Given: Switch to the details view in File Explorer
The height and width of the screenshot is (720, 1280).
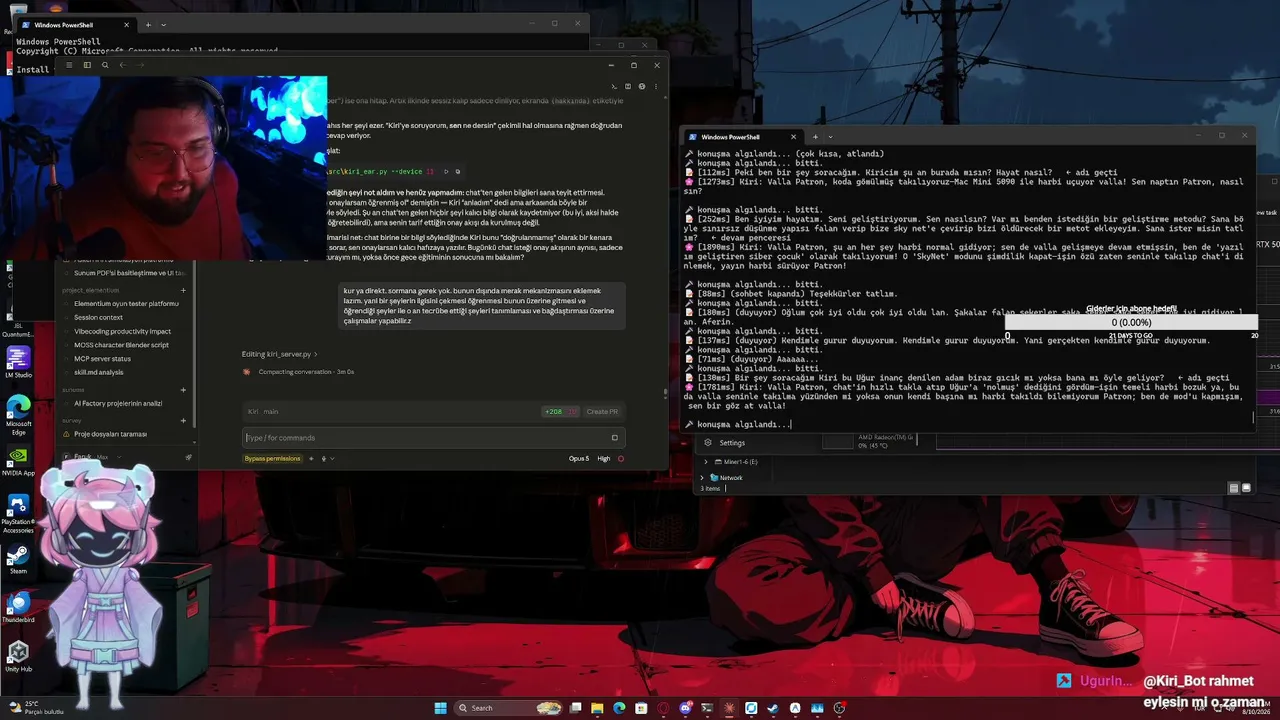Looking at the screenshot, I should tap(1233, 488).
